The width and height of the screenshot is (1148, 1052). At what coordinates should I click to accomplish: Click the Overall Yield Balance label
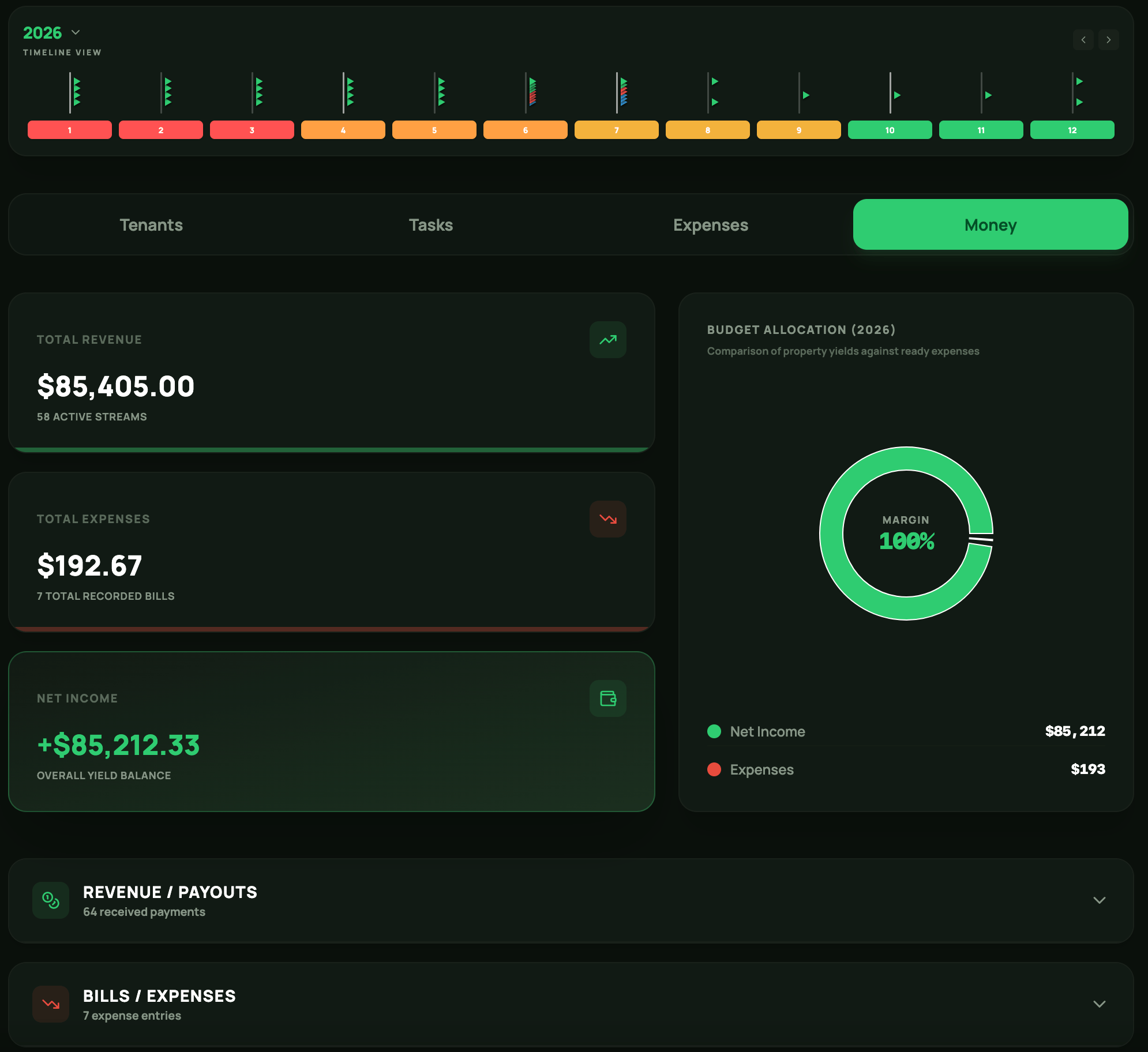point(104,775)
